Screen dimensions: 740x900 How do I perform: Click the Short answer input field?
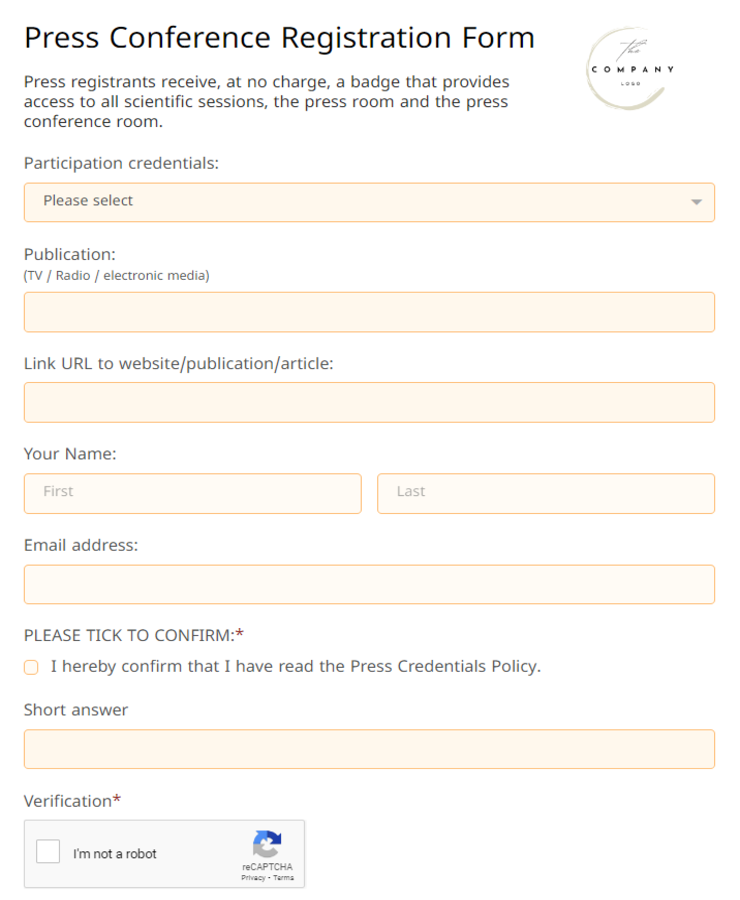pyautogui.click(x=369, y=749)
